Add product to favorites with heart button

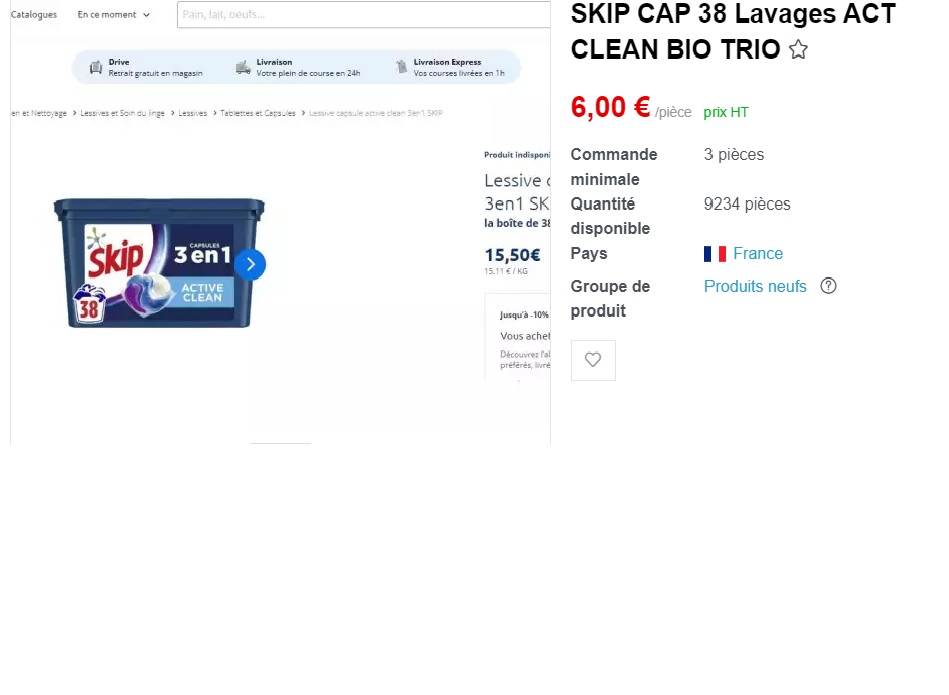593,360
